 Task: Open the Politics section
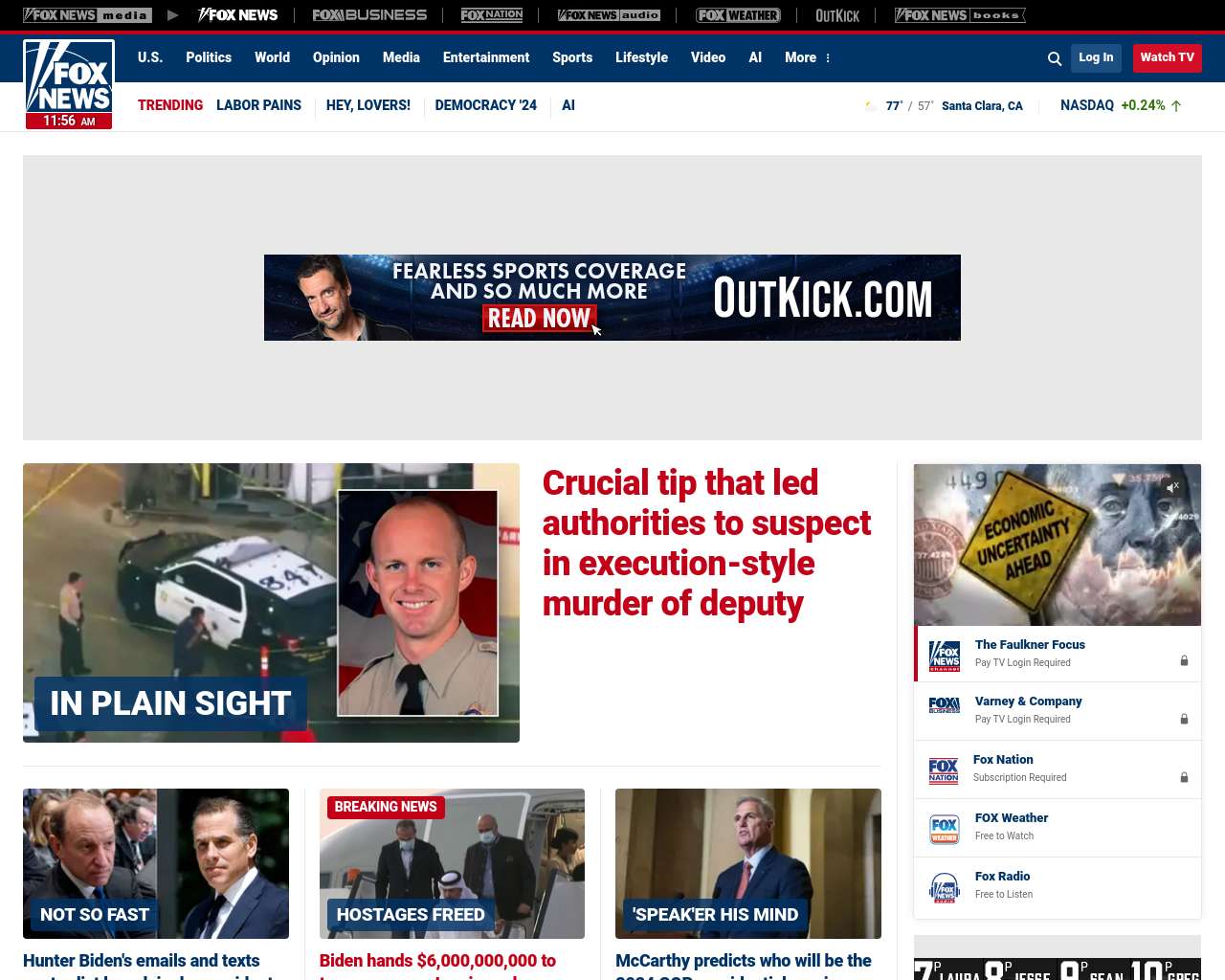[209, 57]
